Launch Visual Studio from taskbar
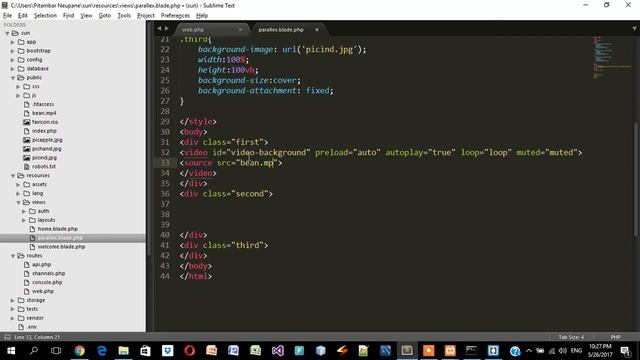 pos(278,351)
